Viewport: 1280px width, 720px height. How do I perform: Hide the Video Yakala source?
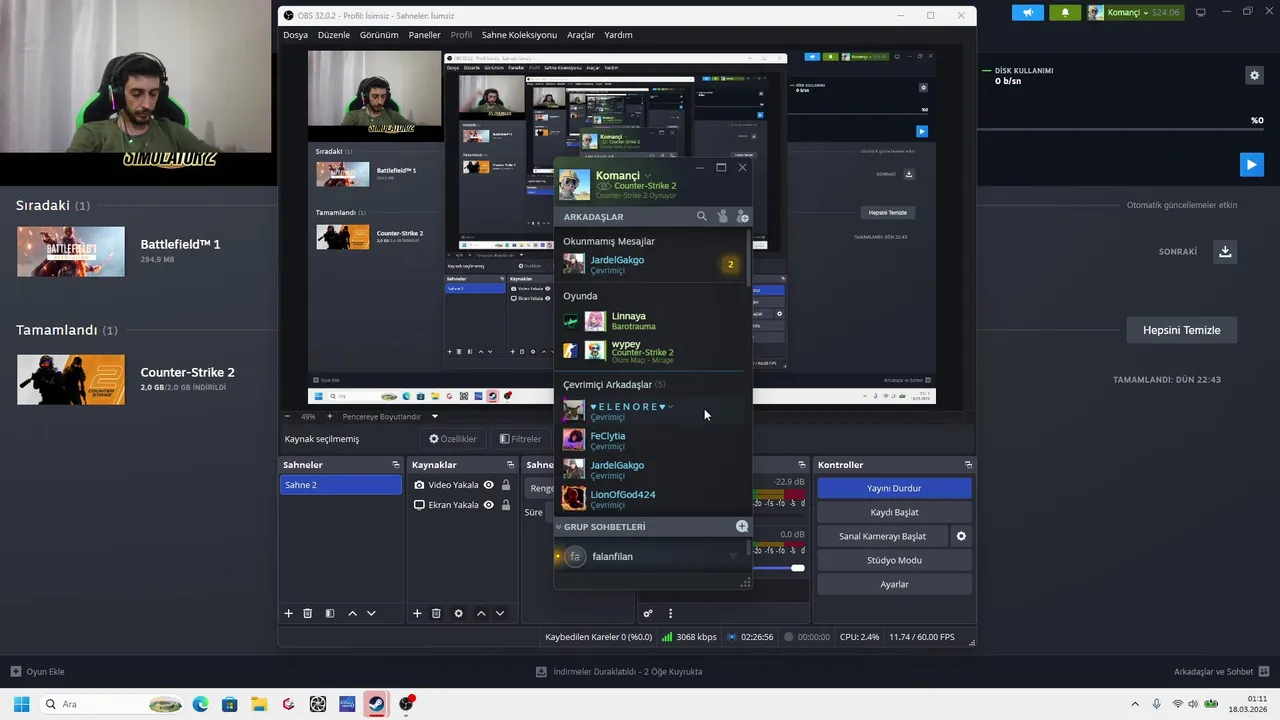point(489,485)
